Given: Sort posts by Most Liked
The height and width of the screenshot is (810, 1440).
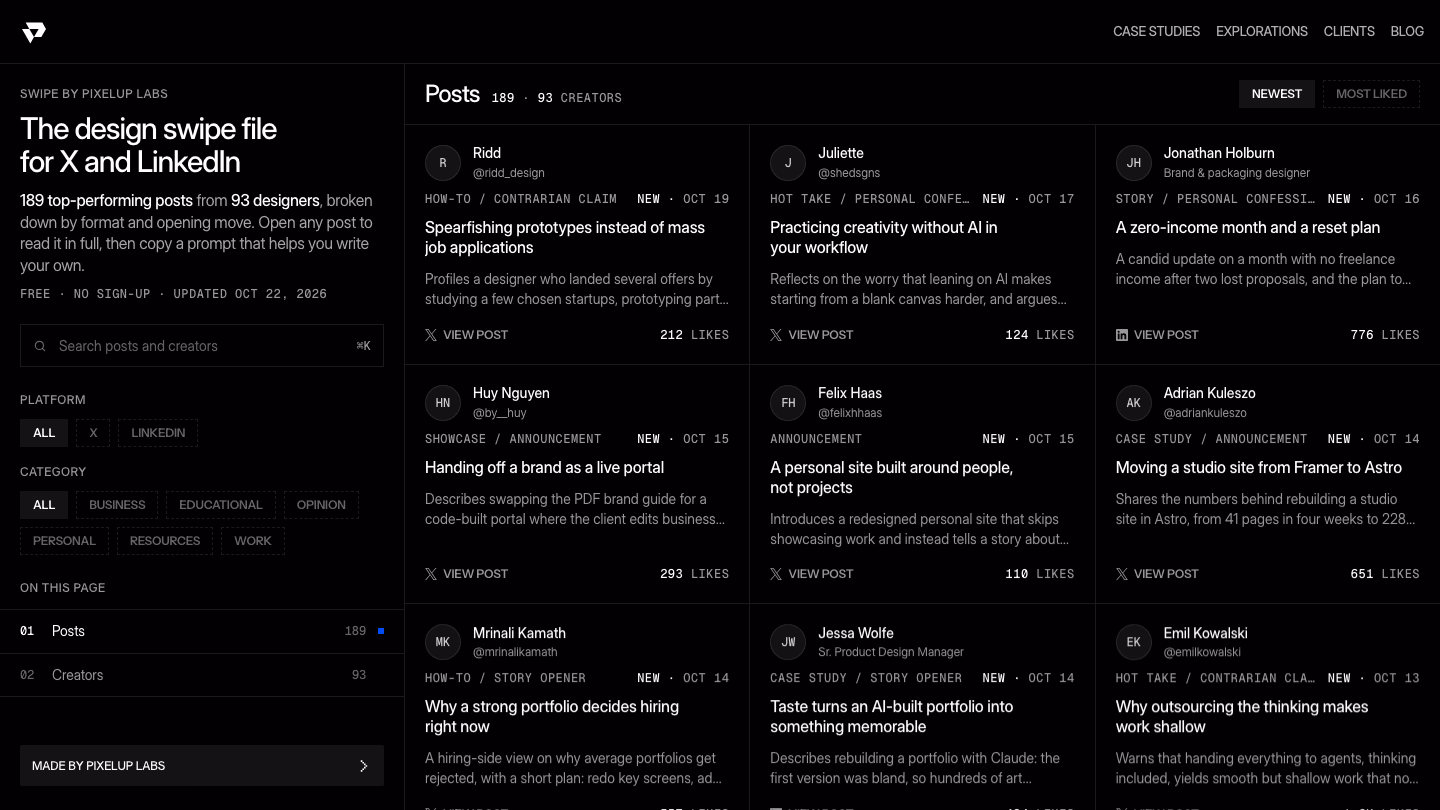Looking at the screenshot, I should 1371,94.
